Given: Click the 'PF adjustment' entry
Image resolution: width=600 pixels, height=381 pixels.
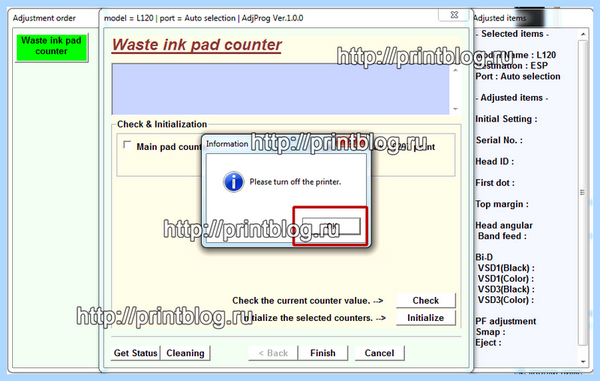Looking at the screenshot, I should coord(505,321).
